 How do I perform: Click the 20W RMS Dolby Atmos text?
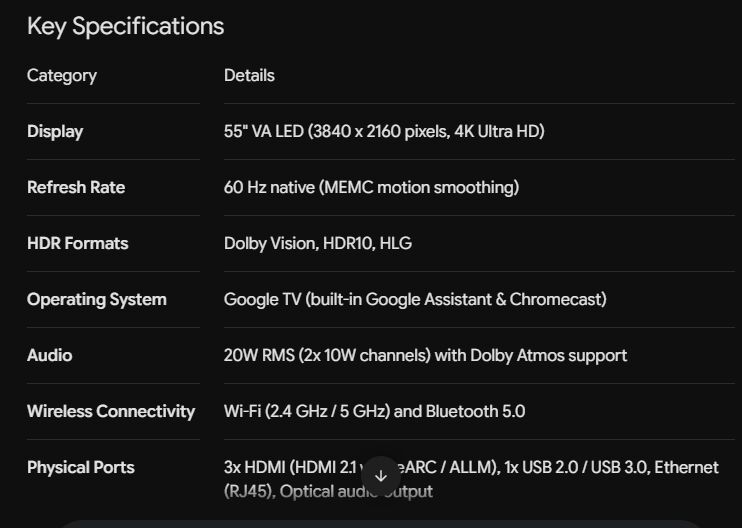coord(425,355)
